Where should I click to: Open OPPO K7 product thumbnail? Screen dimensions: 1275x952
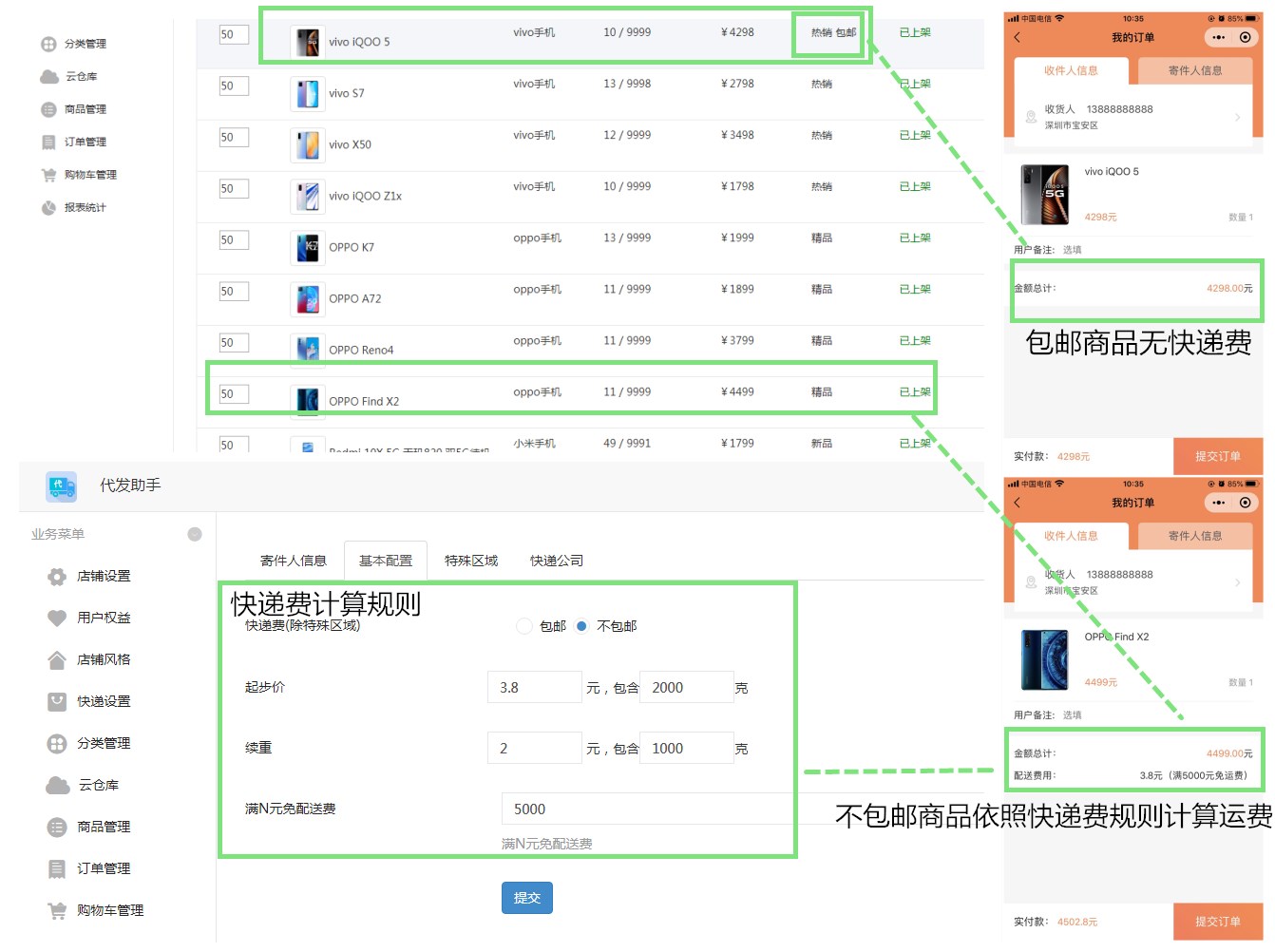pos(307,248)
